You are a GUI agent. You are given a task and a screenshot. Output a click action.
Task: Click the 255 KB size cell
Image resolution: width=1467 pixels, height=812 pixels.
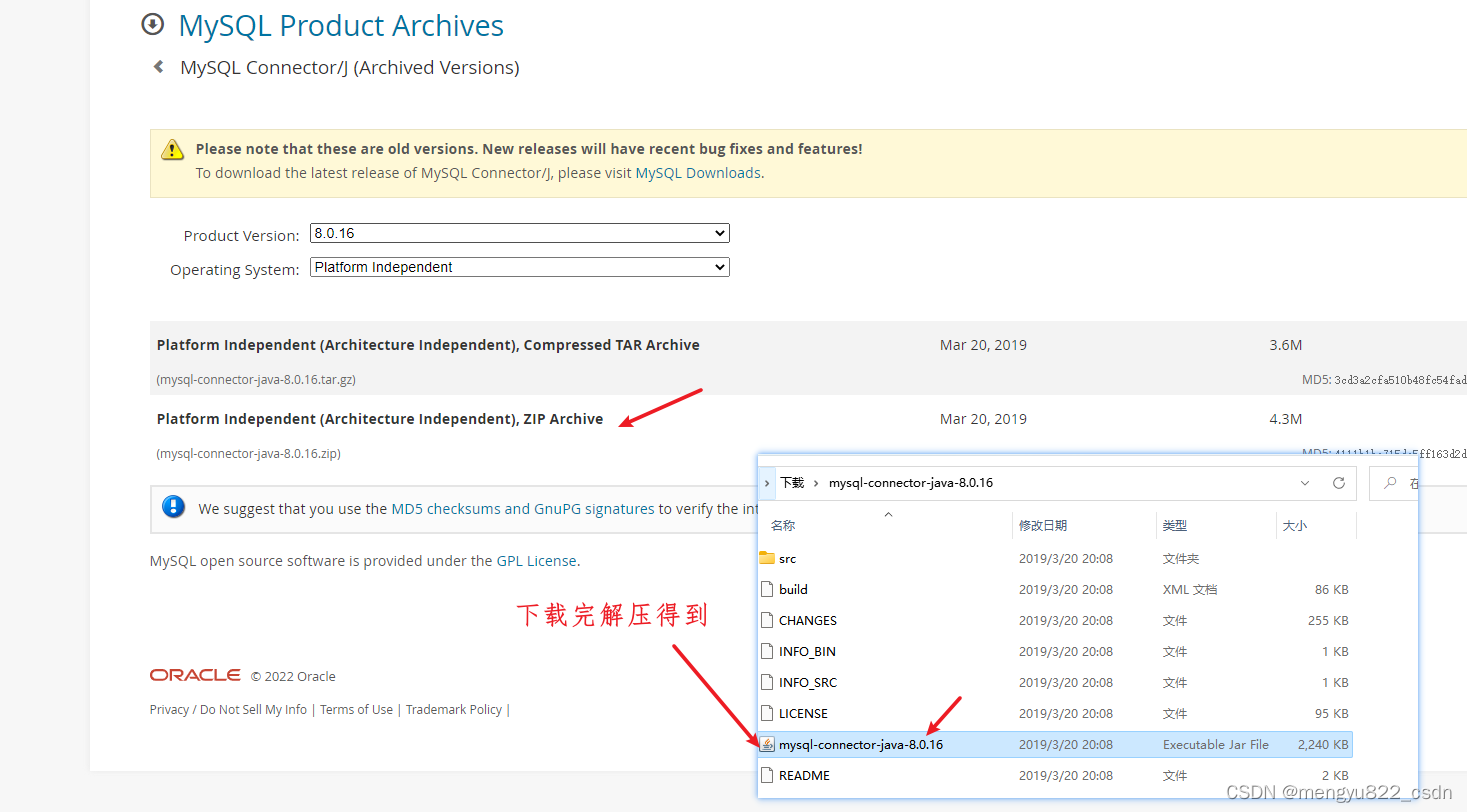tap(1328, 620)
